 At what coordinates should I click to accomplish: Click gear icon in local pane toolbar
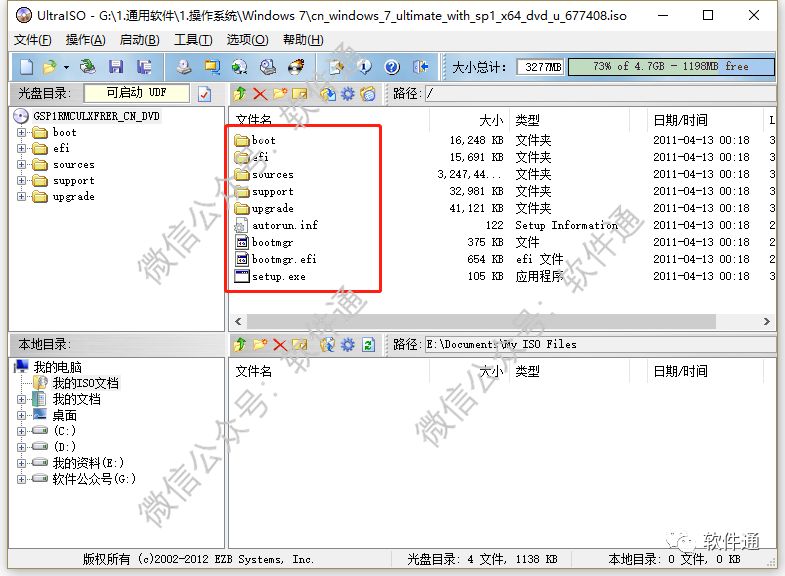click(348, 345)
